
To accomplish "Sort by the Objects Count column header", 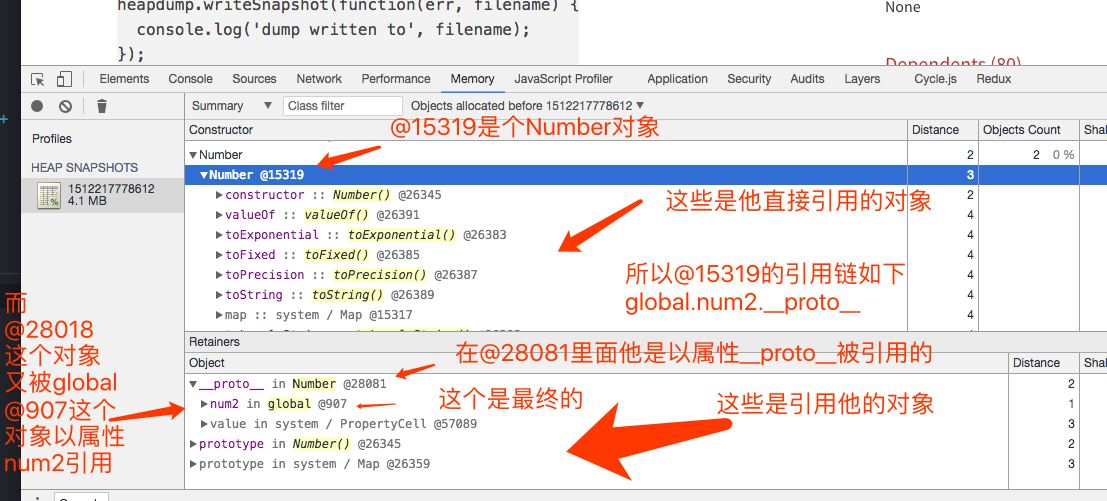I will 1029,130.
